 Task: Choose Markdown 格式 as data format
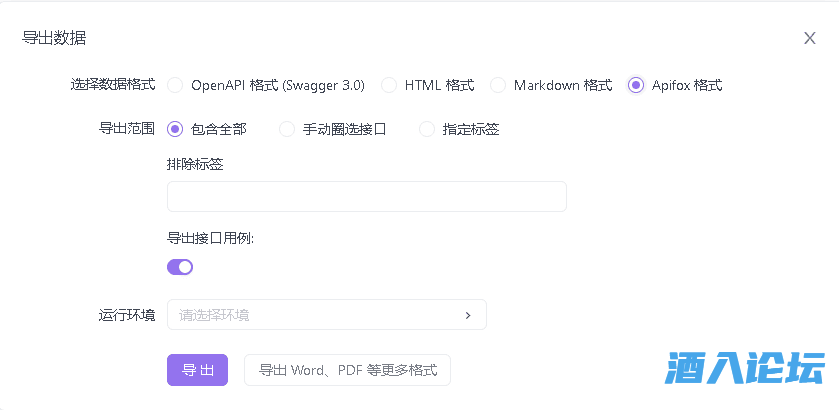tap(498, 85)
